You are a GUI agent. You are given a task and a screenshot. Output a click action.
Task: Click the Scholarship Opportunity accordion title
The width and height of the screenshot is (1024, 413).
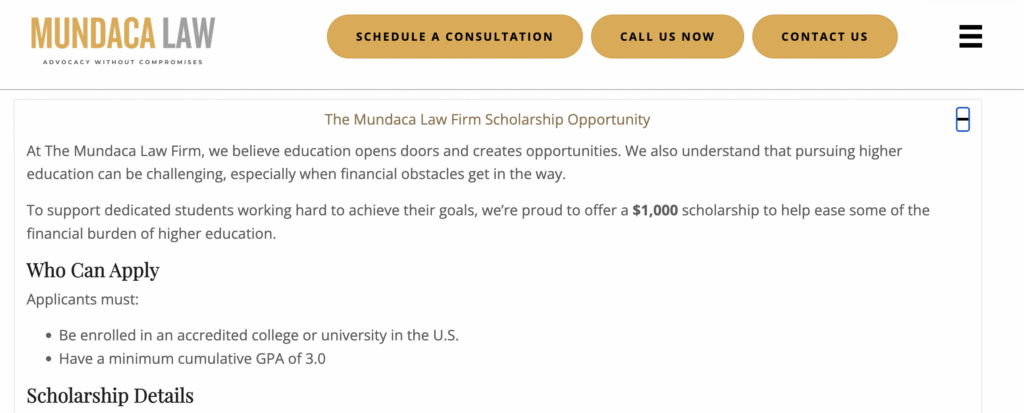point(487,120)
